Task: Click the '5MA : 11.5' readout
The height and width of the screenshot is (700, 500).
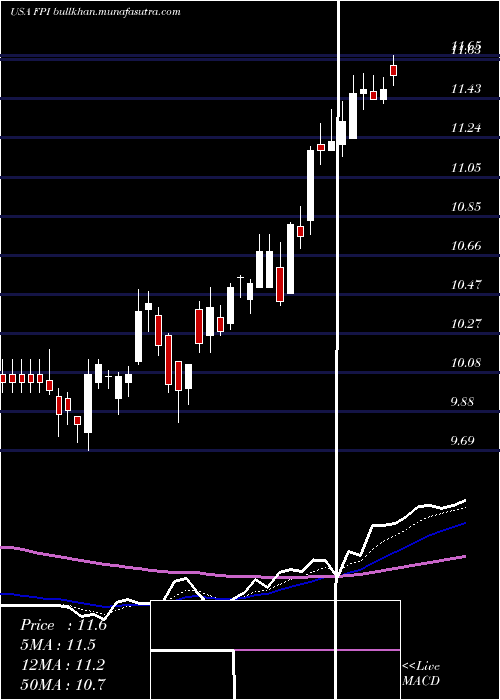Action: pyautogui.click(x=58, y=645)
